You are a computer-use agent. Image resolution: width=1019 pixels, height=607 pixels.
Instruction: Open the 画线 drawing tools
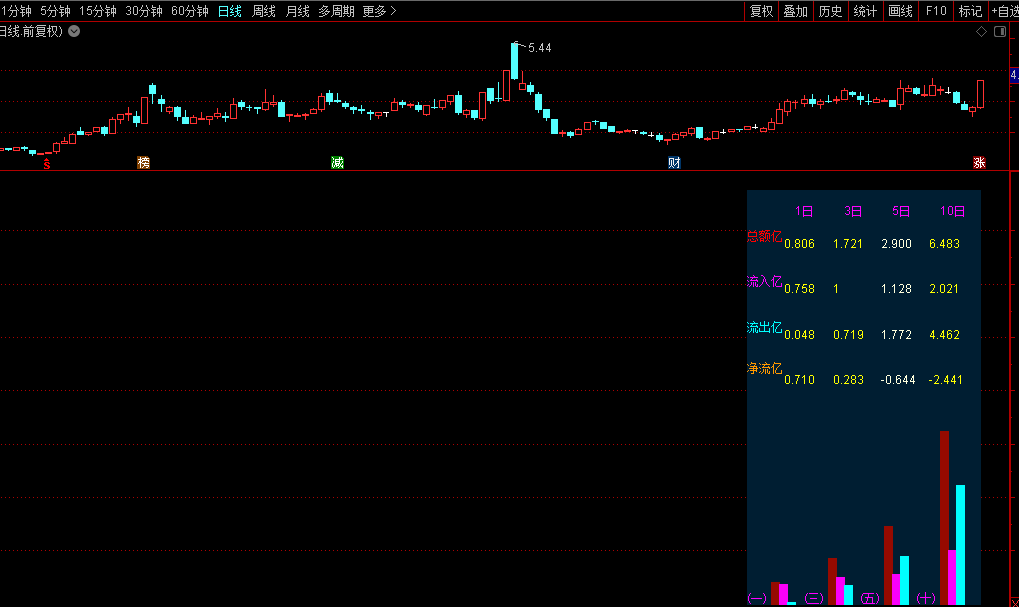click(x=901, y=11)
